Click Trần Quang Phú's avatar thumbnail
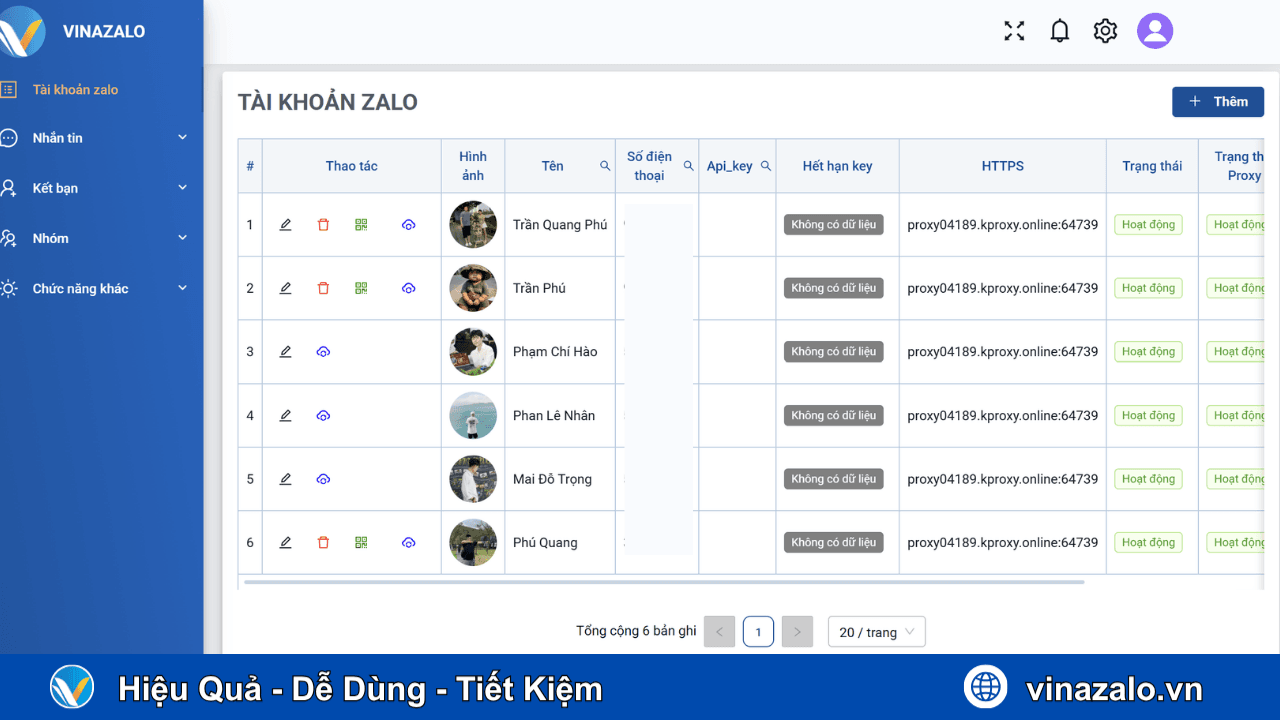The image size is (1280, 720). tap(473, 225)
